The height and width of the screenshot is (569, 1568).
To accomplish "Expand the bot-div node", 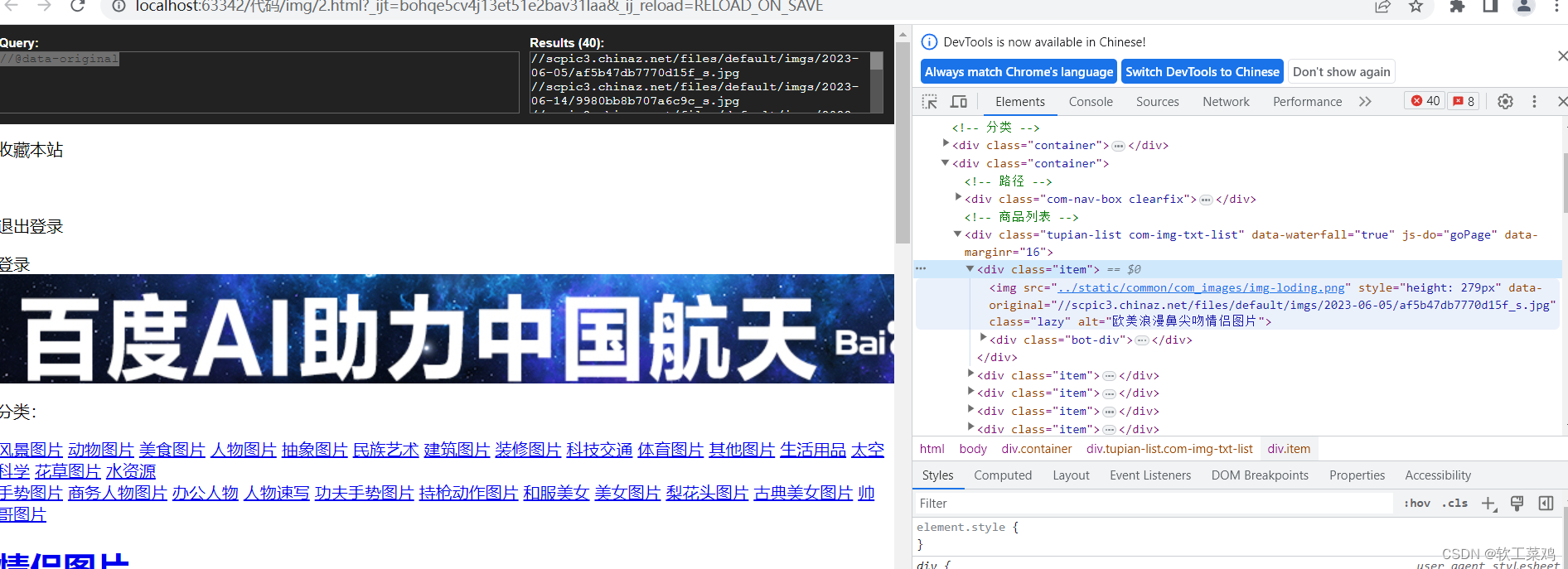I will pos(983,338).
